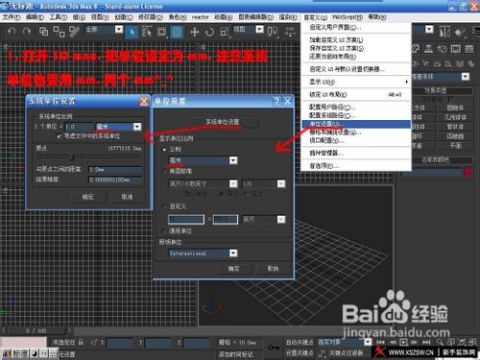Click the 与原点之间的距离 input field
Screen dimensions: 480x360
tap(115, 170)
